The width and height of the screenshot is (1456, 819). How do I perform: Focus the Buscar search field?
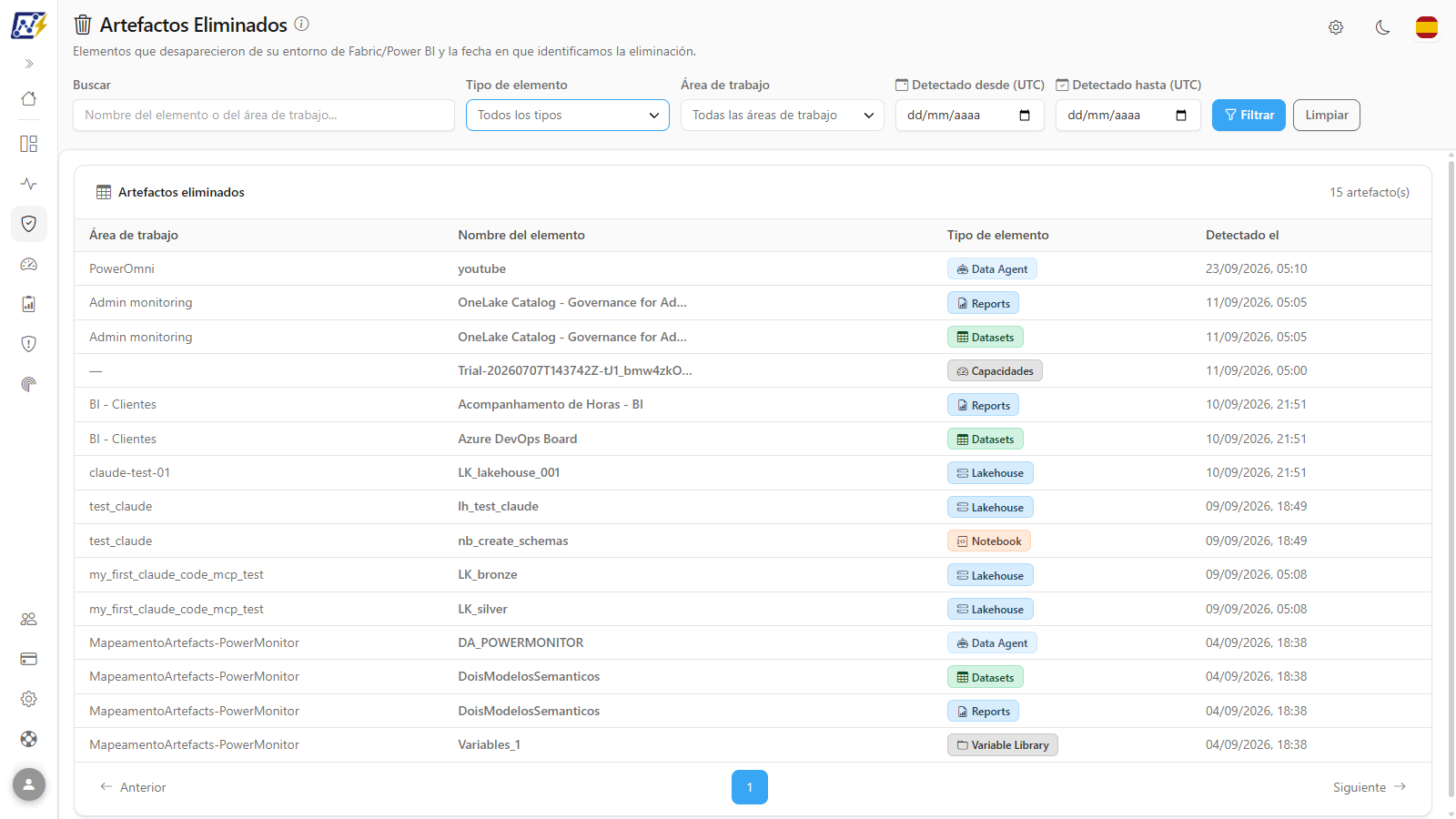tap(264, 115)
